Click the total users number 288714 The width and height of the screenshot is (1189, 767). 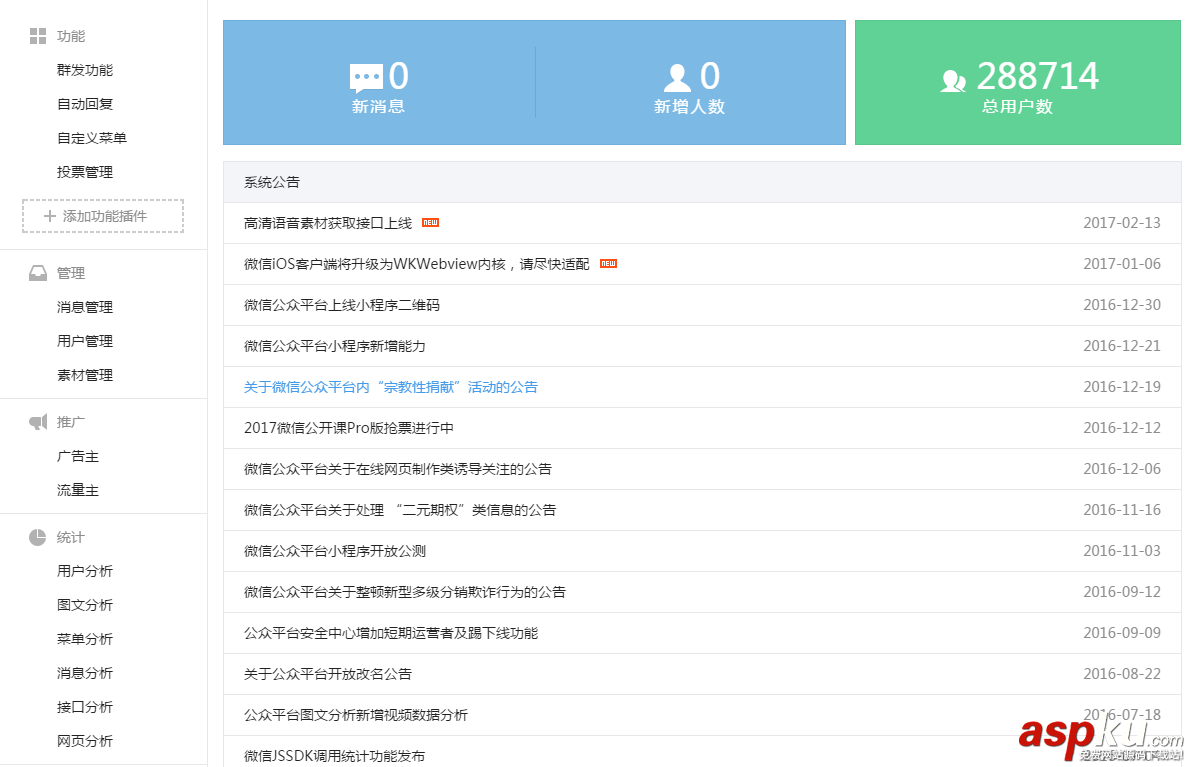1037,76
